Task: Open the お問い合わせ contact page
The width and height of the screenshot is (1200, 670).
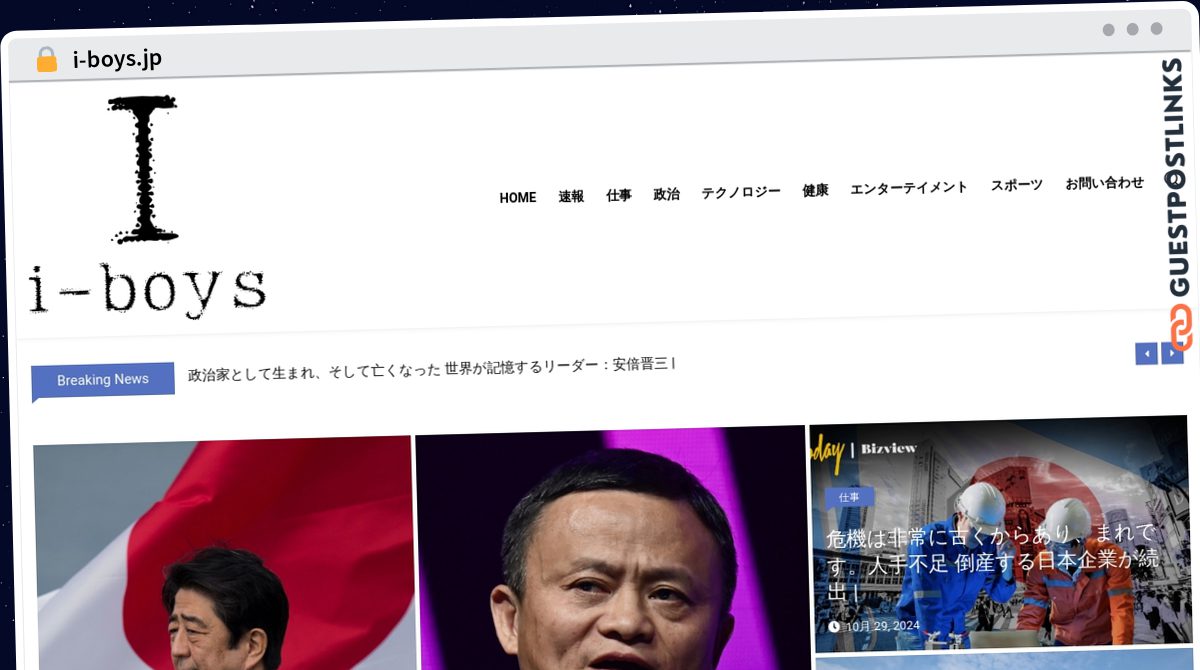Action: [1105, 183]
